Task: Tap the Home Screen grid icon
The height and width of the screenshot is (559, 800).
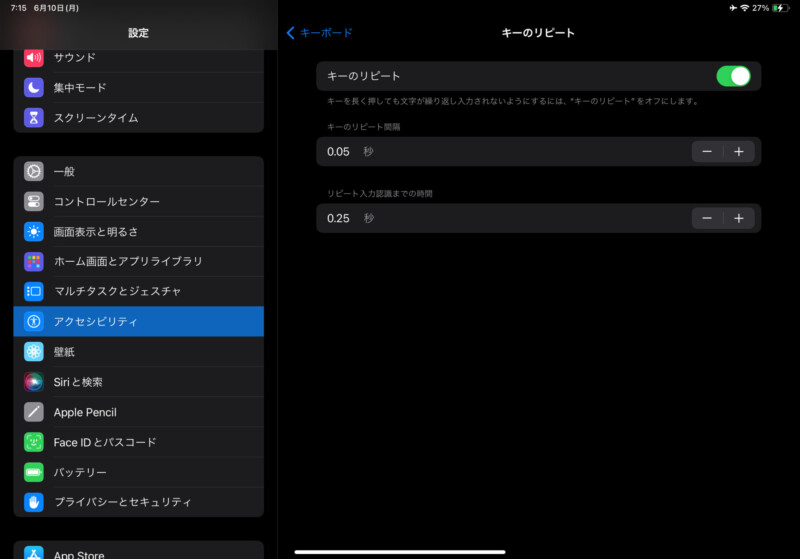Action: pos(34,262)
